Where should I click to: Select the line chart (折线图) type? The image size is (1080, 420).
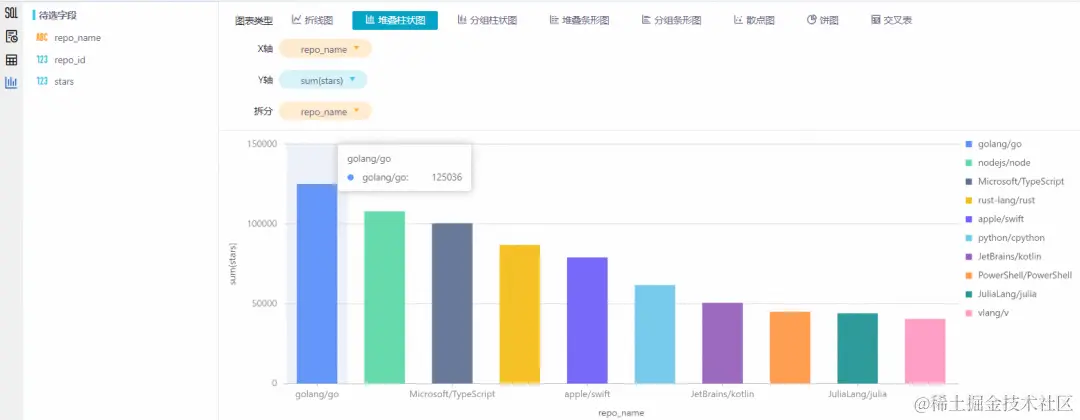[x=311, y=20]
